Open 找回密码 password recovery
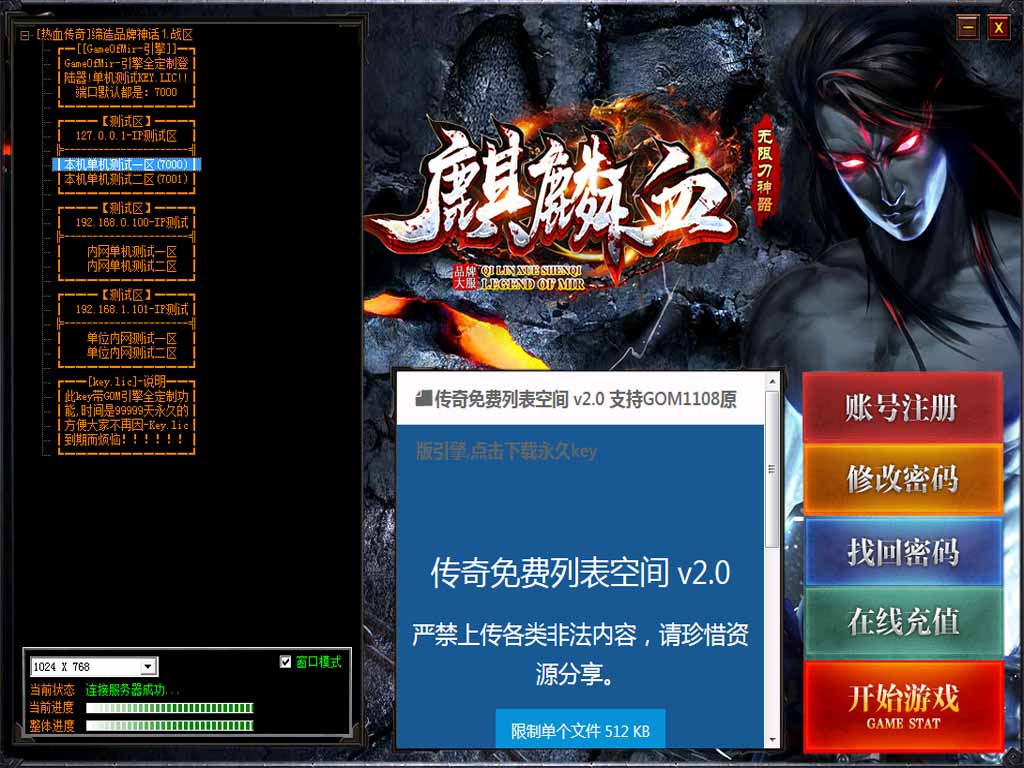The width and height of the screenshot is (1024, 768). tap(903, 551)
